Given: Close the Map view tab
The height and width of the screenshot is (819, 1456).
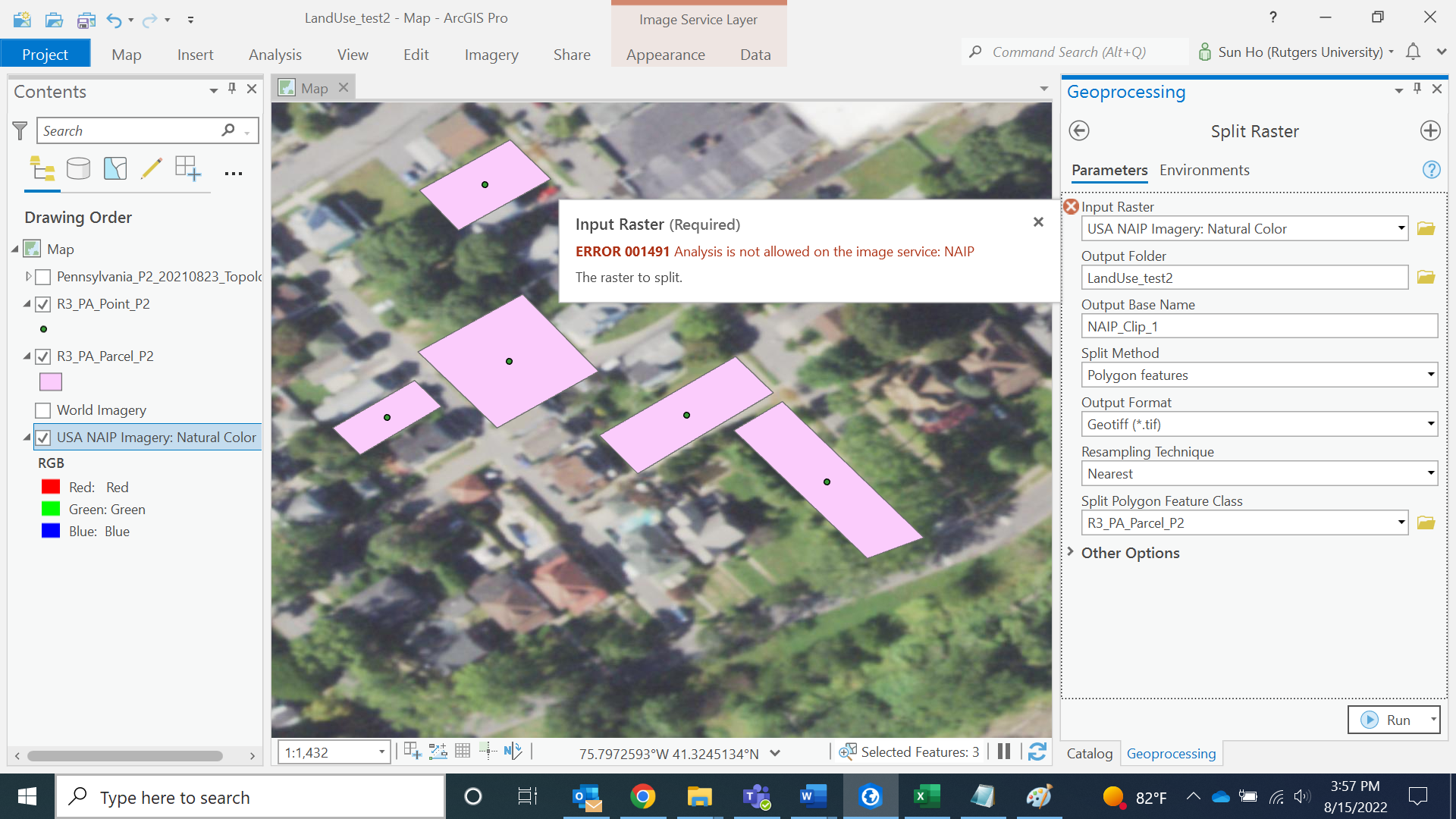Looking at the screenshot, I should click(x=344, y=88).
